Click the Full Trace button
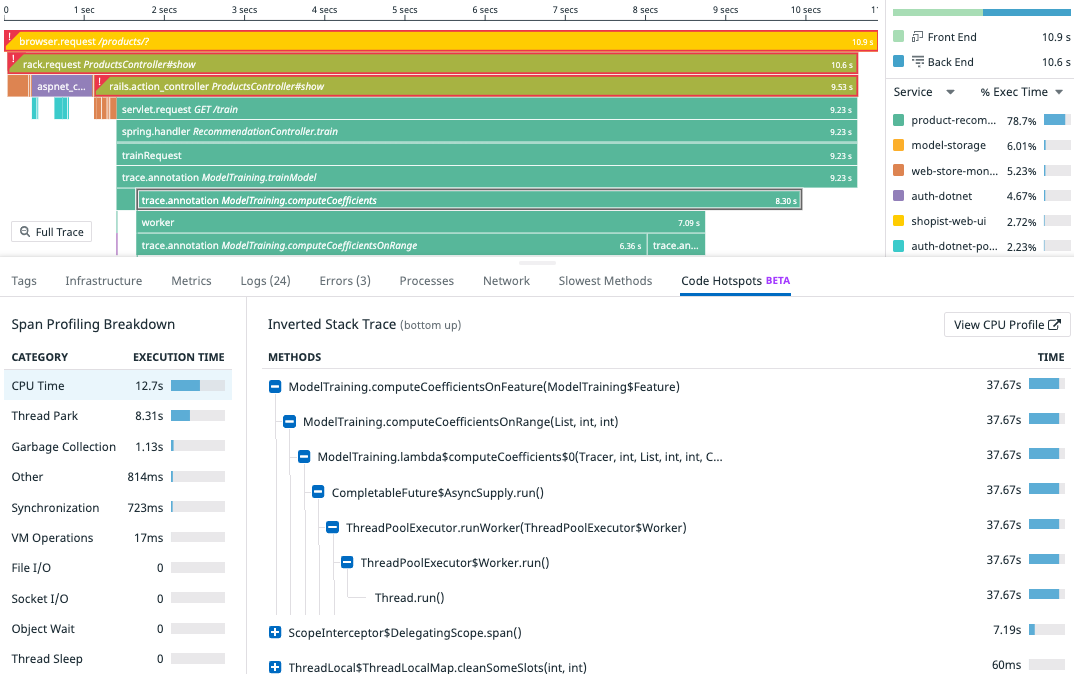The width and height of the screenshot is (1074, 674). pyautogui.click(x=51, y=232)
